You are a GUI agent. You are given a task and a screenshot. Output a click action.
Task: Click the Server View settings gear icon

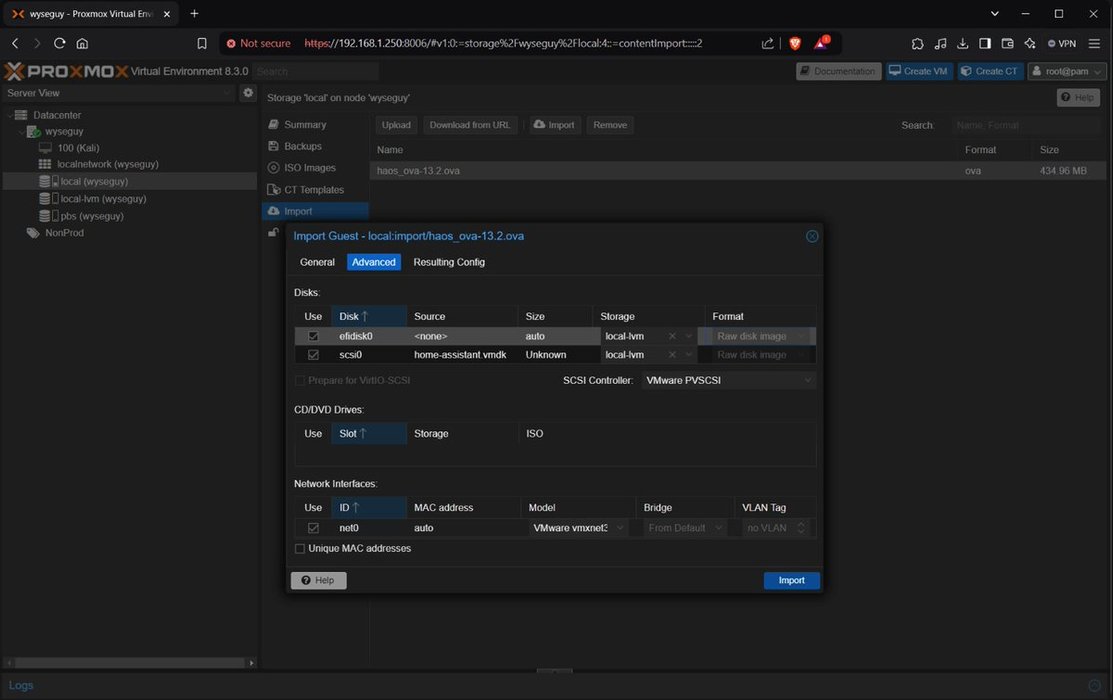pyautogui.click(x=248, y=93)
